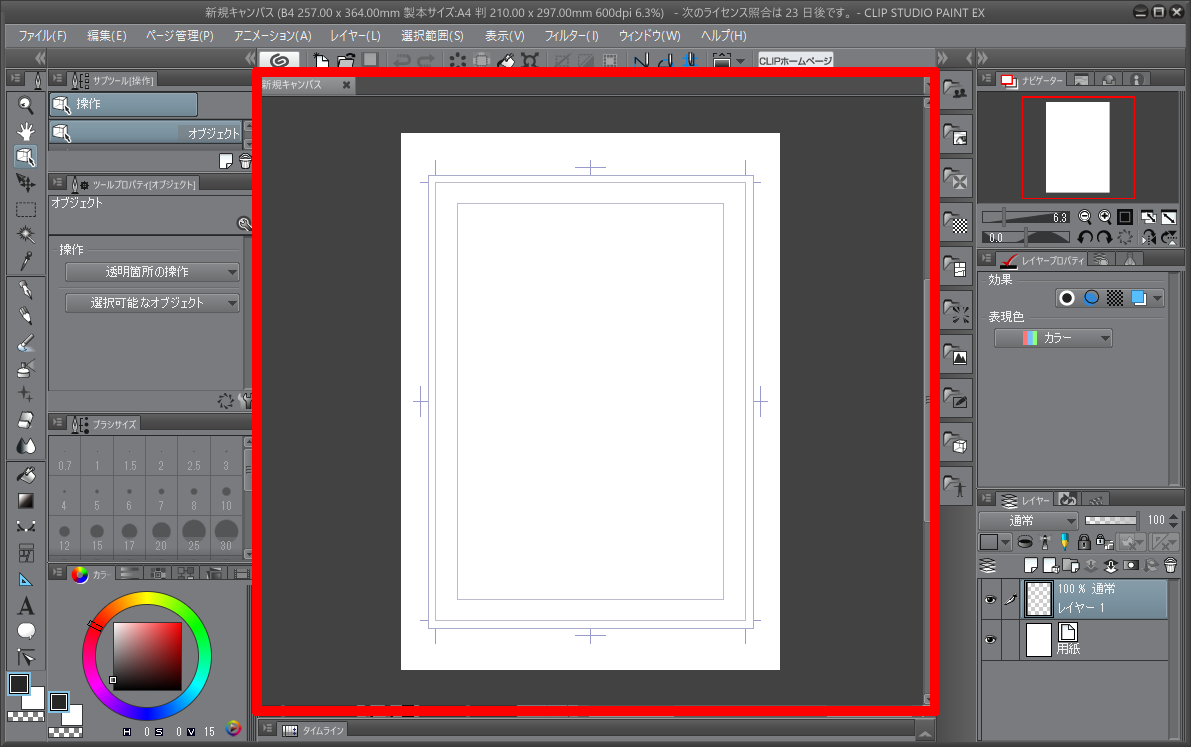This screenshot has width=1191, height=747.
Task: Select the Pen nib tool
Action: (x=26, y=290)
